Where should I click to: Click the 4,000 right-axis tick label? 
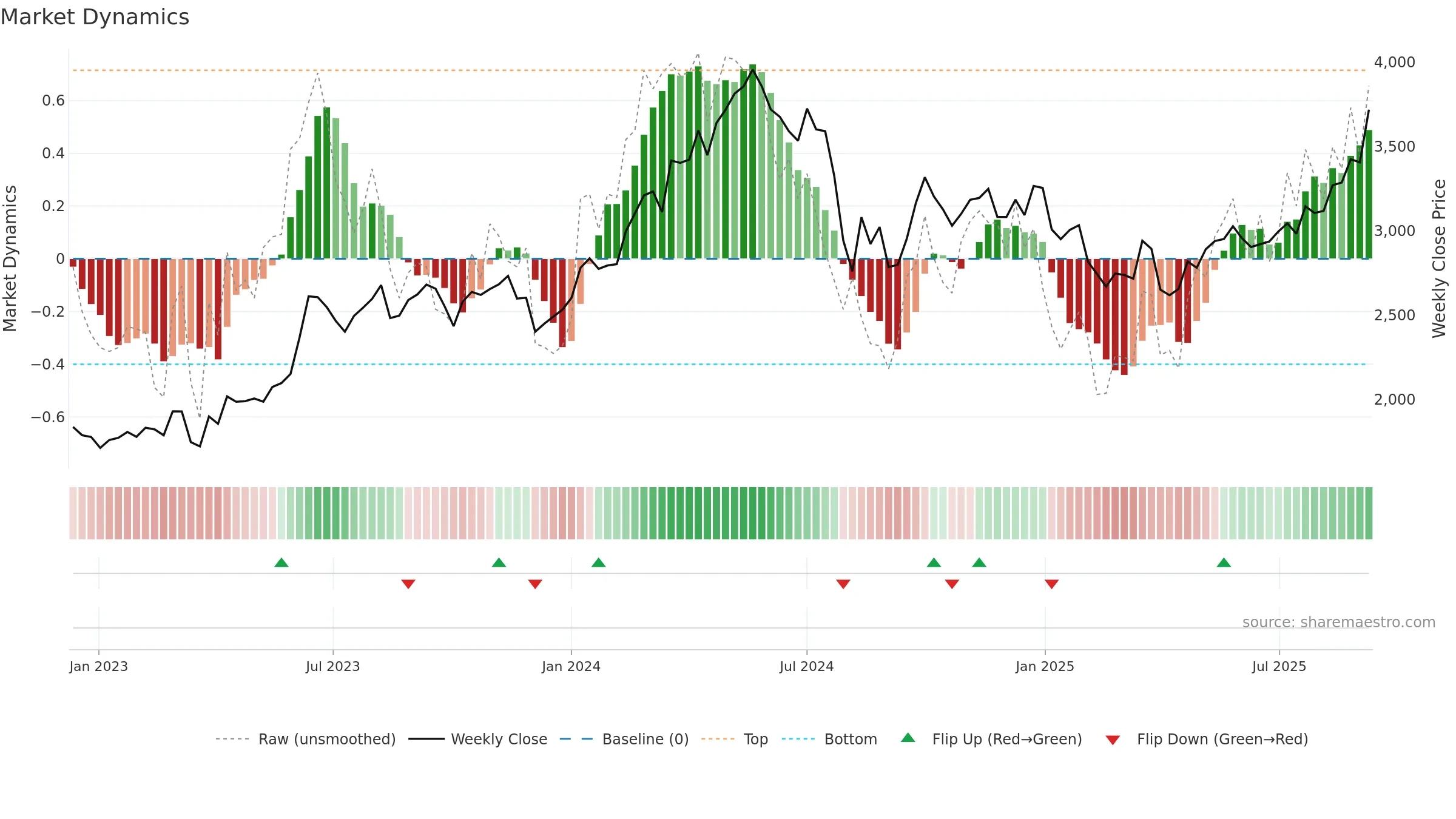click(1395, 62)
